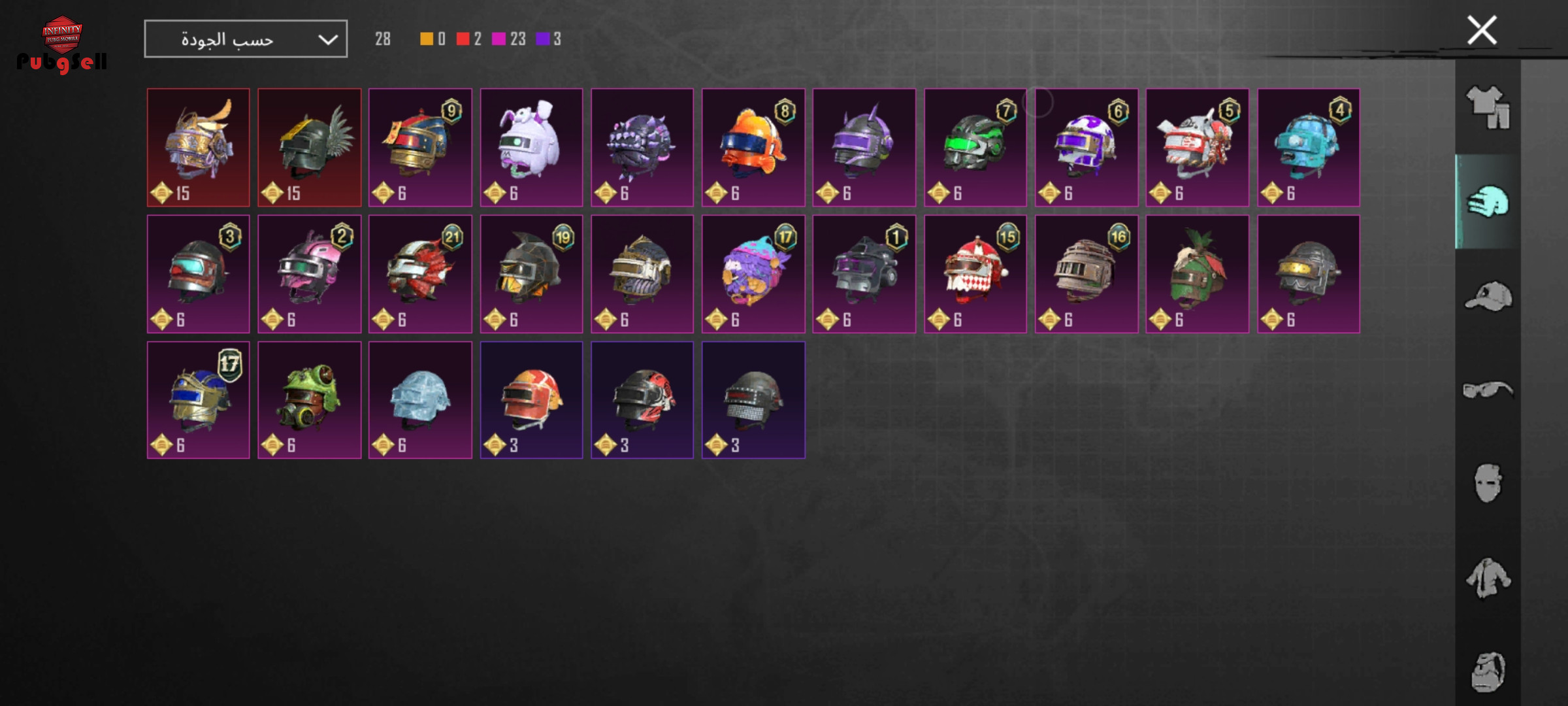The height and width of the screenshot is (706, 1568).
Task: Select the jacket category icon
Action: click(x=1488, y=577)
